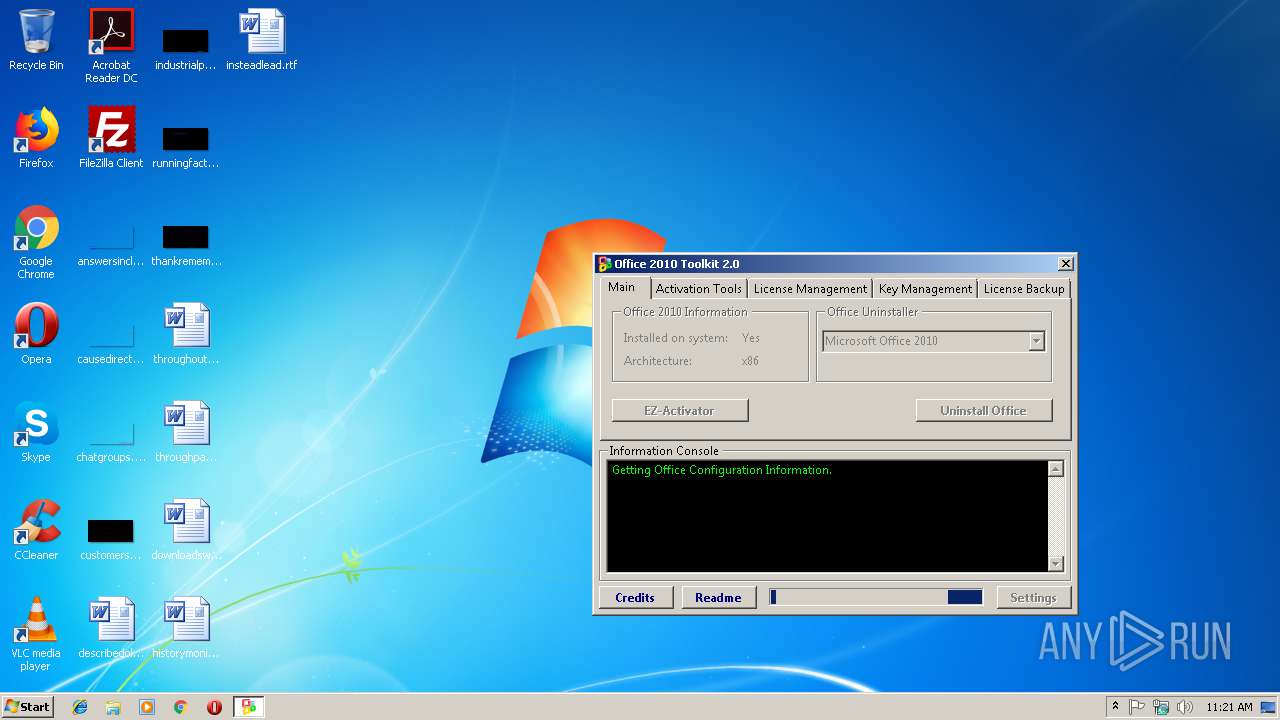Switch to the Activation Tools tab
Screen dimensions: 1280x720
click(x=698, y=289)
